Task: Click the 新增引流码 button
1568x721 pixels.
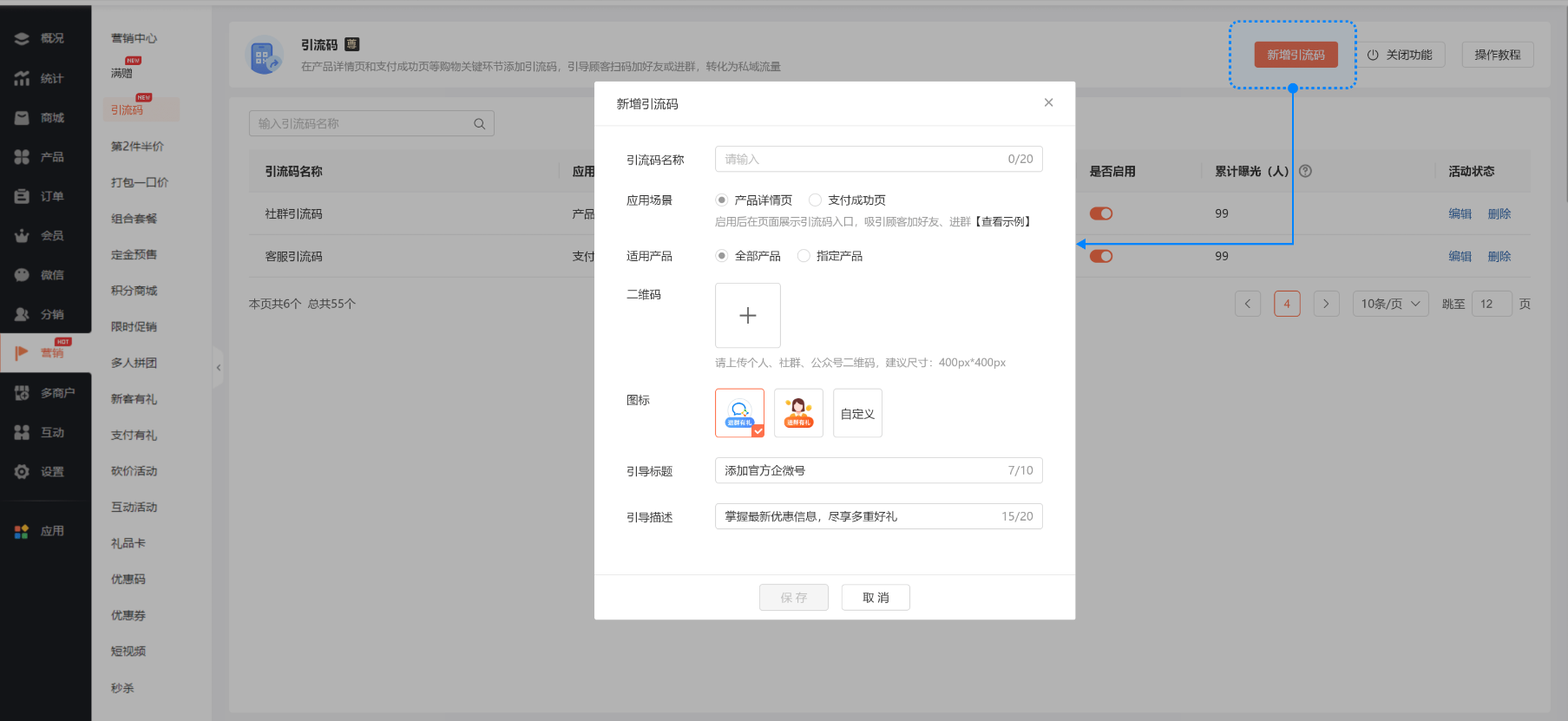Action: coord(1296,55)
